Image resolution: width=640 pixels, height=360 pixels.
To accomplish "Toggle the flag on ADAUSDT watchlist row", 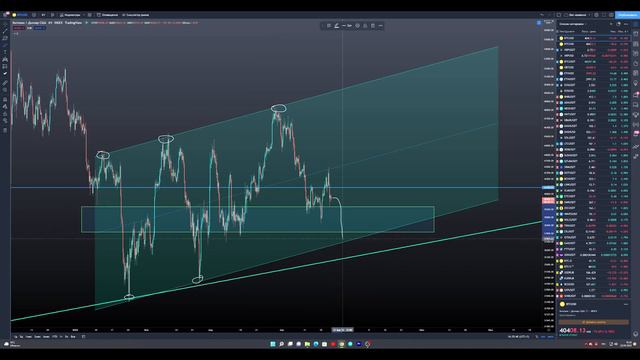I will (558, 103).
